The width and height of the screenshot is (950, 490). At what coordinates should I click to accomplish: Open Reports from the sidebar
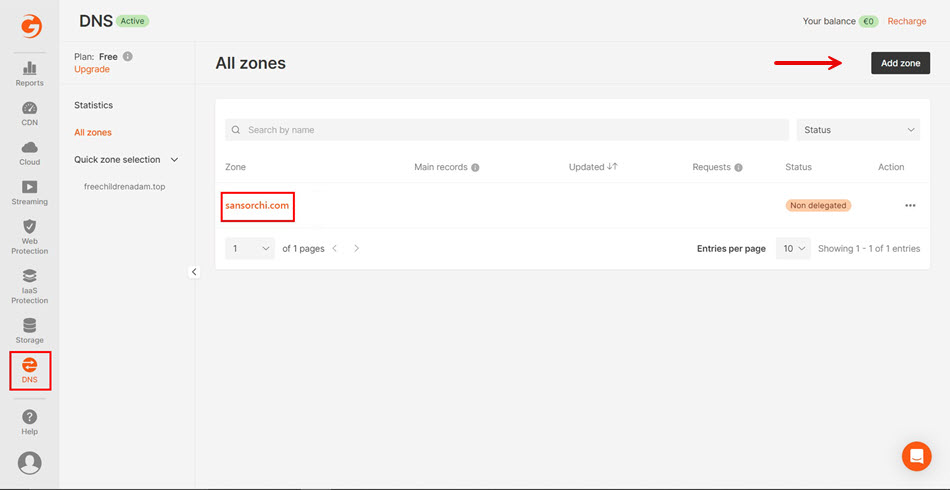[x=29, y=73]
